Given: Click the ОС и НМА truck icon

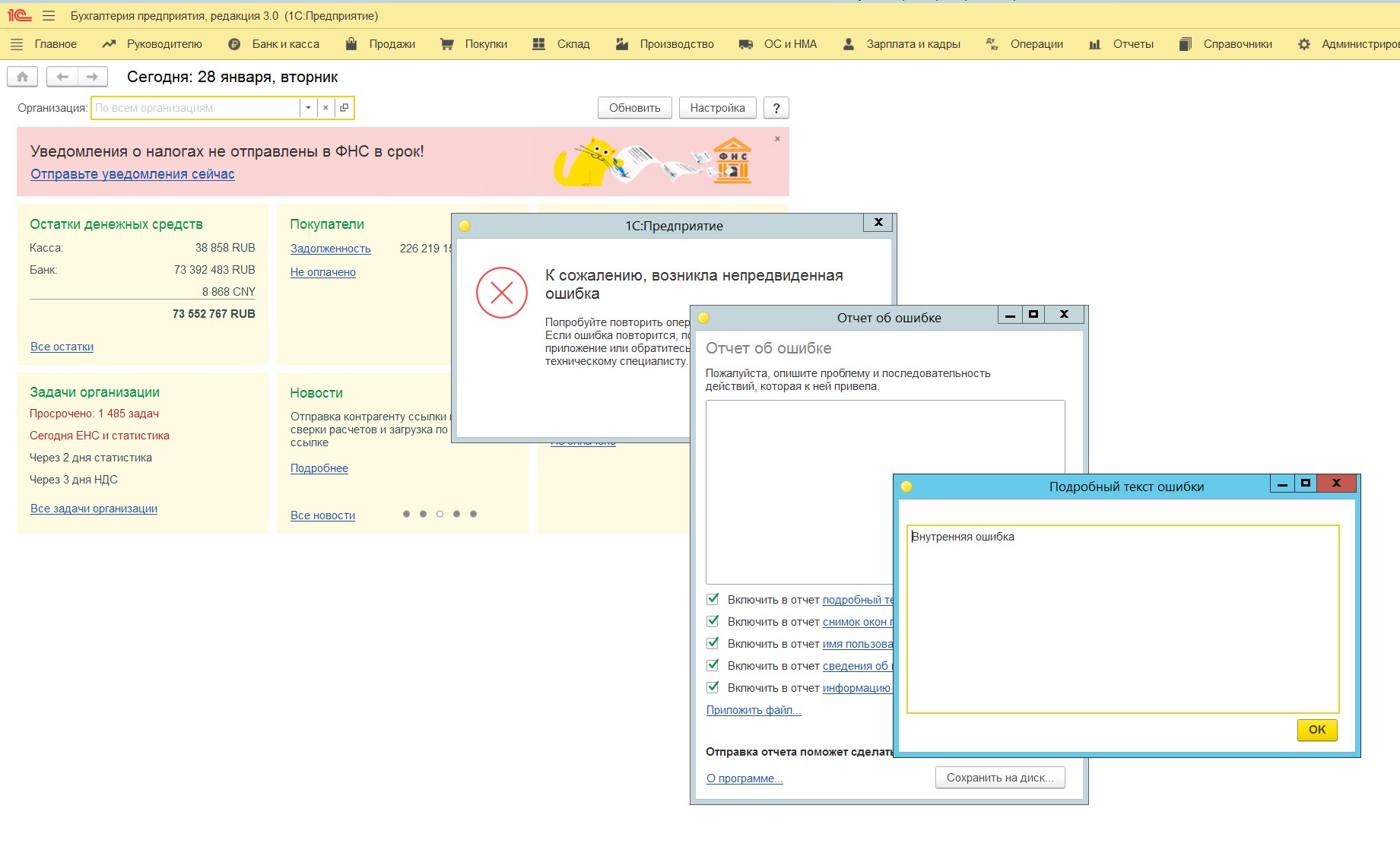Looking at the screenshot, I should tap(746, 44).
